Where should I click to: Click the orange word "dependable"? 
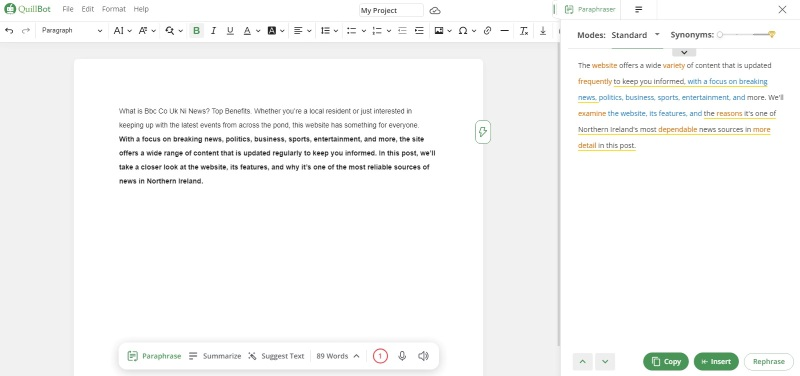click(678, 130)
